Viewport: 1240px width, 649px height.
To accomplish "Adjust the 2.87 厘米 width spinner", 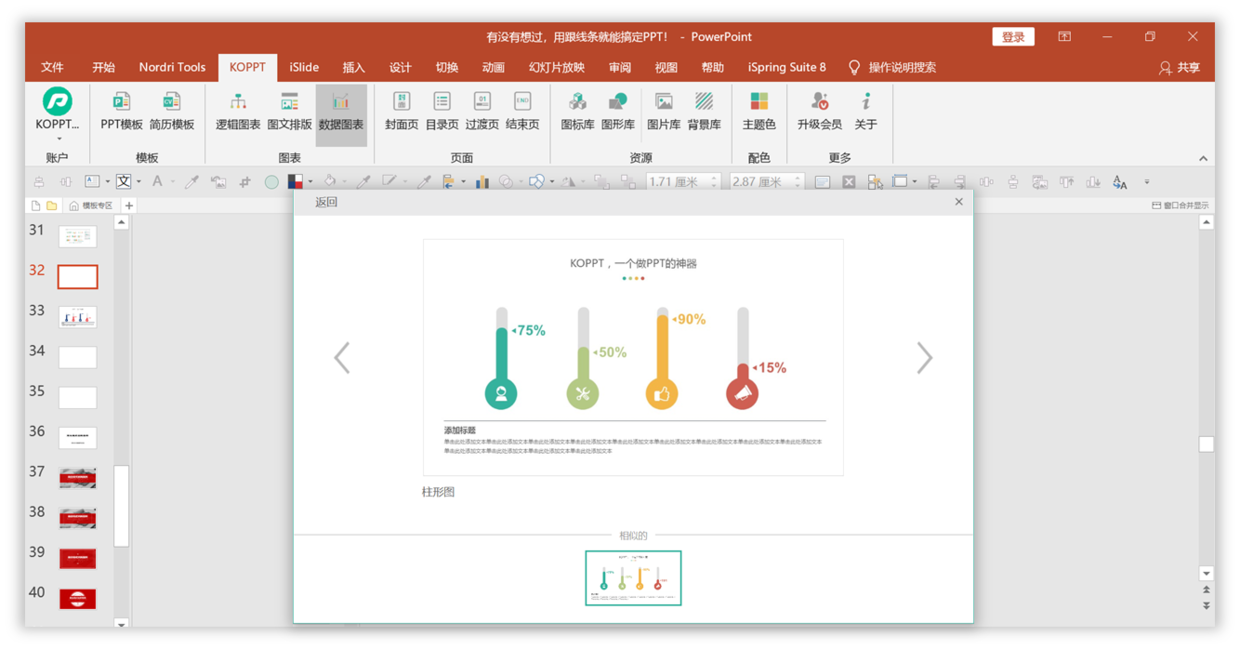I will pyautogui.click(x=798, y=181).
